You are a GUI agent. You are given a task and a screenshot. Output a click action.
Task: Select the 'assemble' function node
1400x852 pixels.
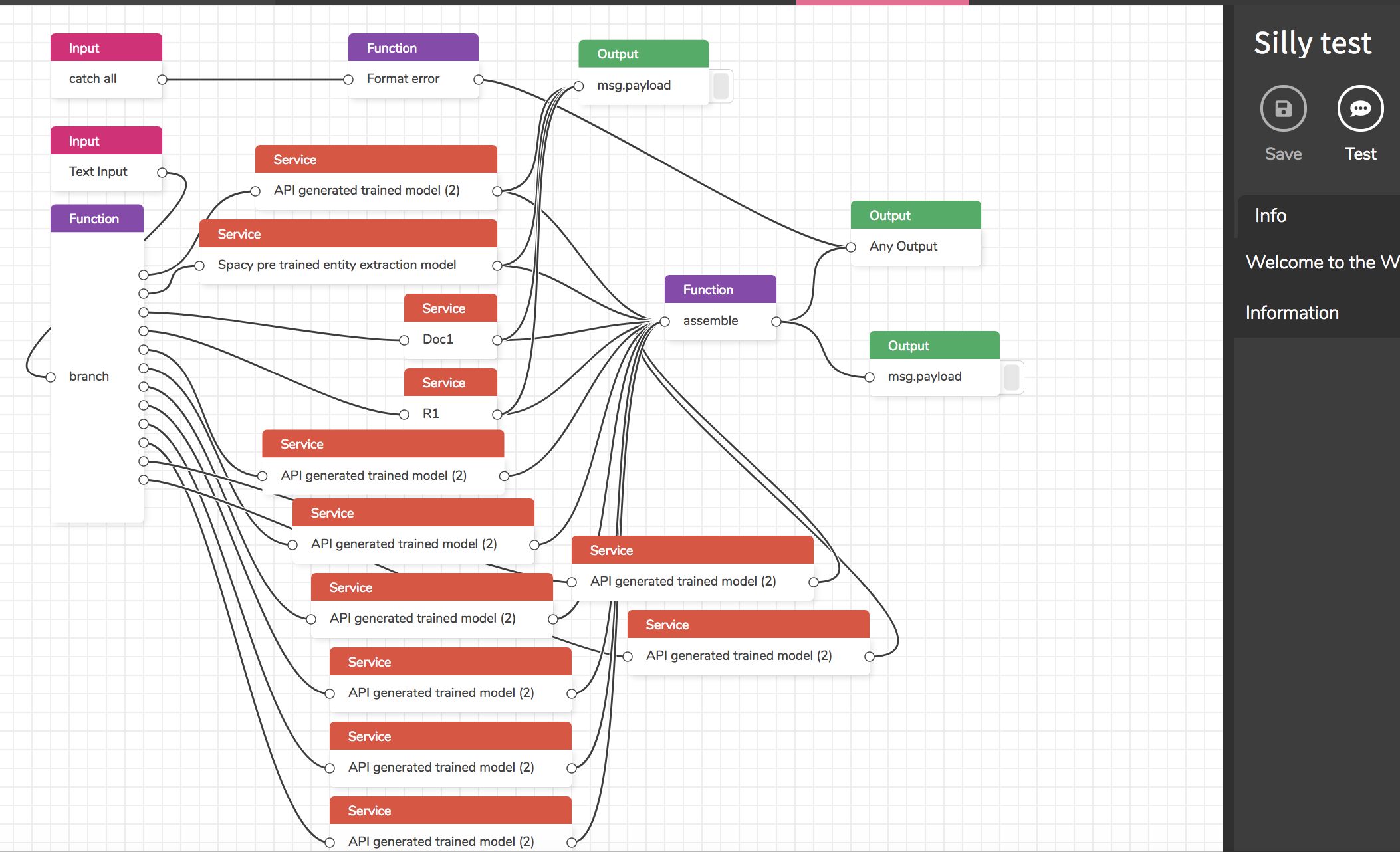721,308
